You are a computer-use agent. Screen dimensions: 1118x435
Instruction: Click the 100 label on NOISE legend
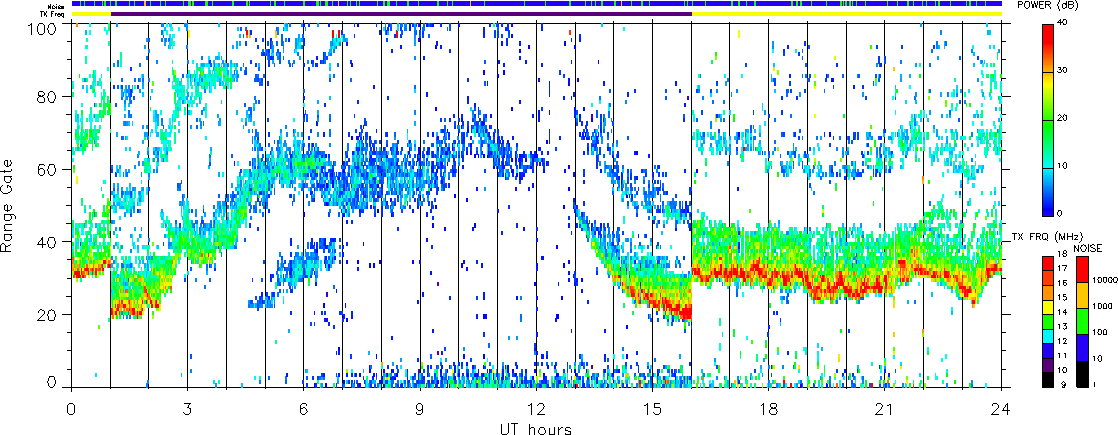tap(1099, 332)
